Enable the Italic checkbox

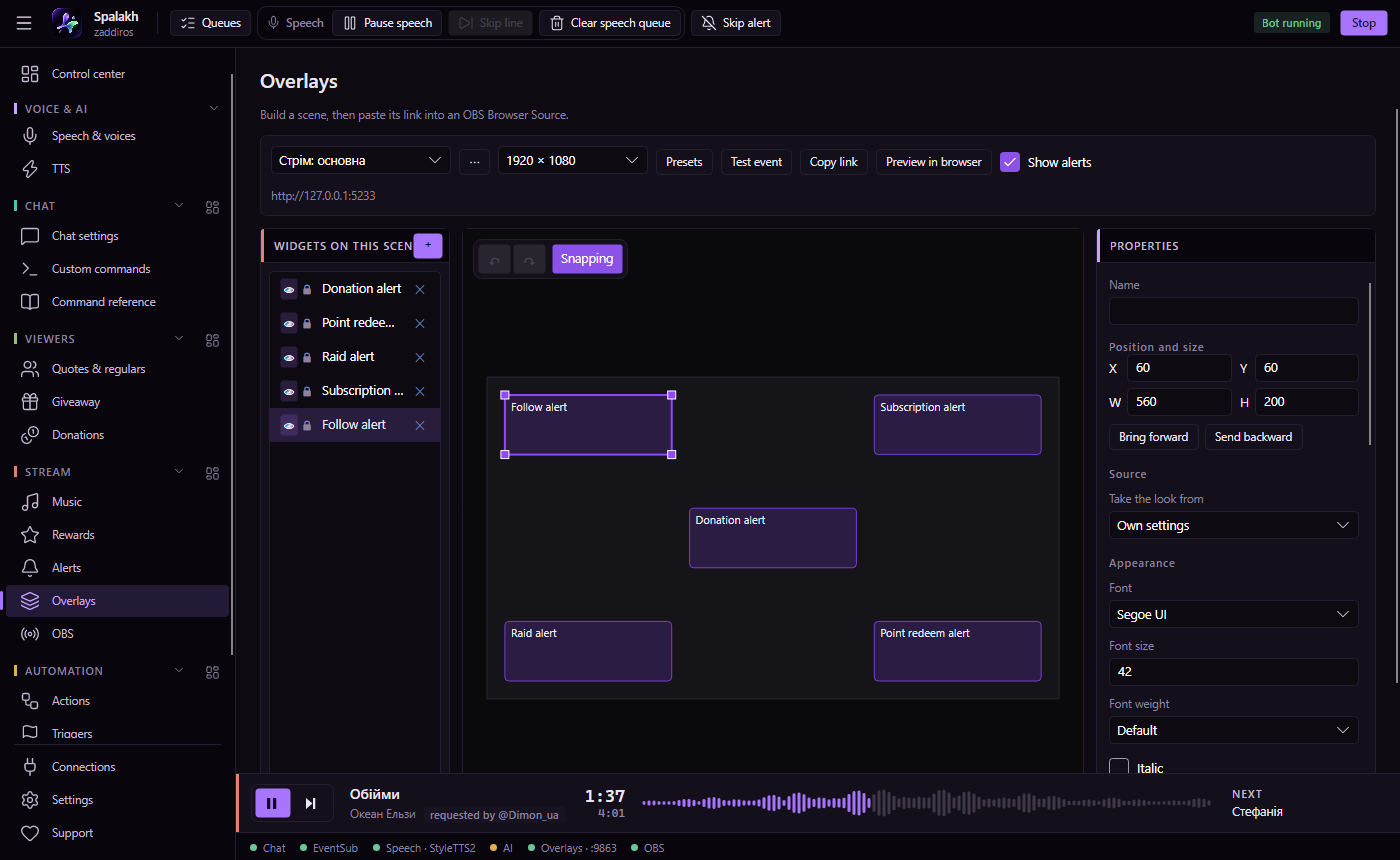click(x=1119, y=768)
